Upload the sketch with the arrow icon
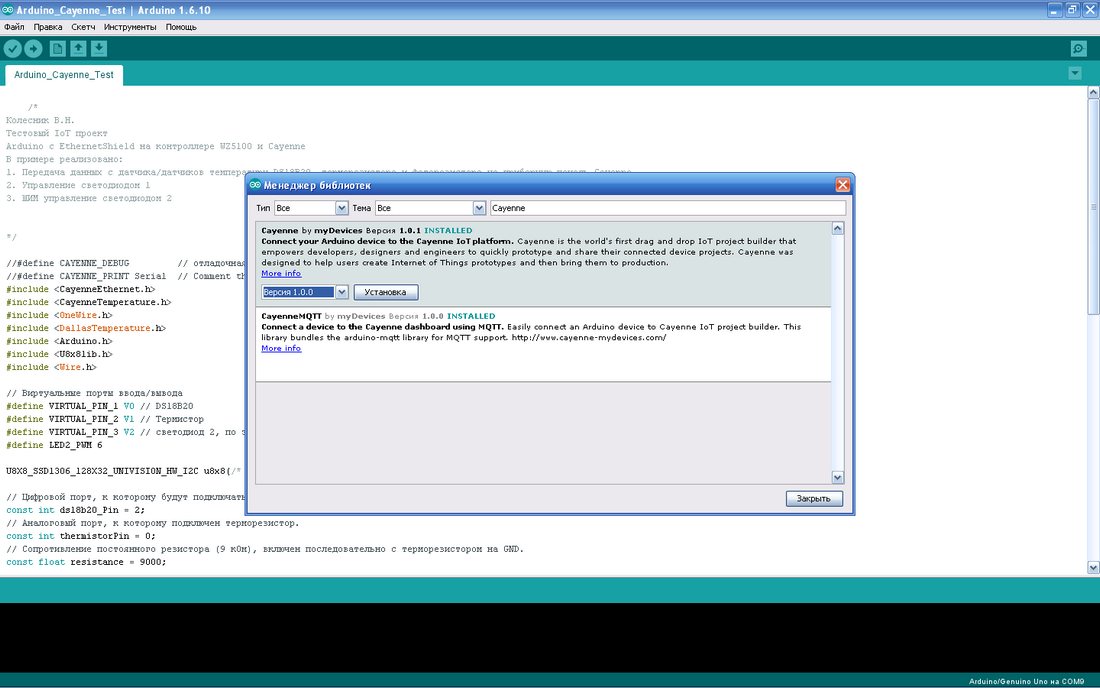1100x688 pixels. click(33, 48)
